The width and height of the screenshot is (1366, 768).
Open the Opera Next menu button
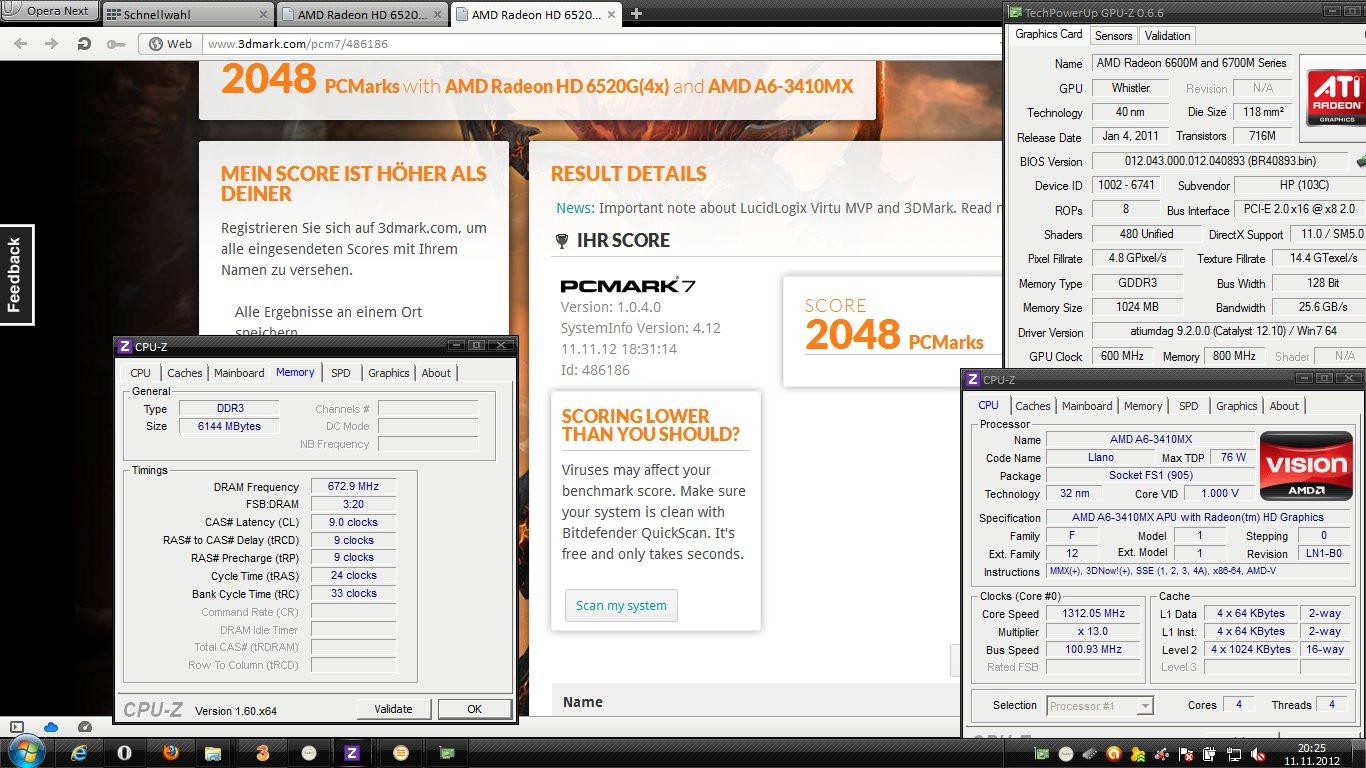point(48,11)
